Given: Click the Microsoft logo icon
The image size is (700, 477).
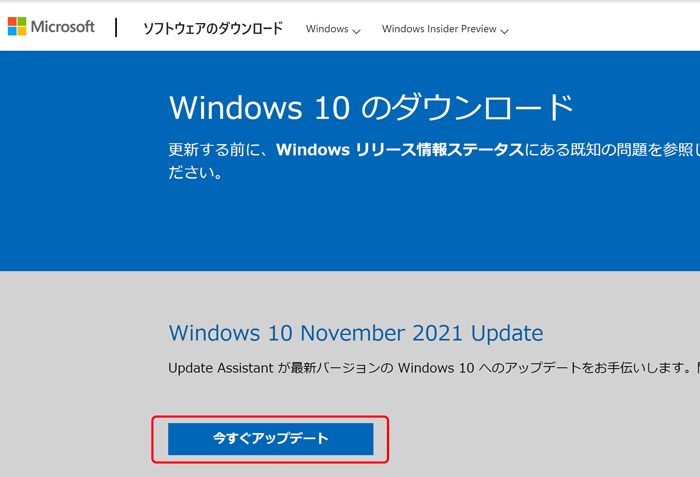Looking at the screenshot, I should pos(17,26).
